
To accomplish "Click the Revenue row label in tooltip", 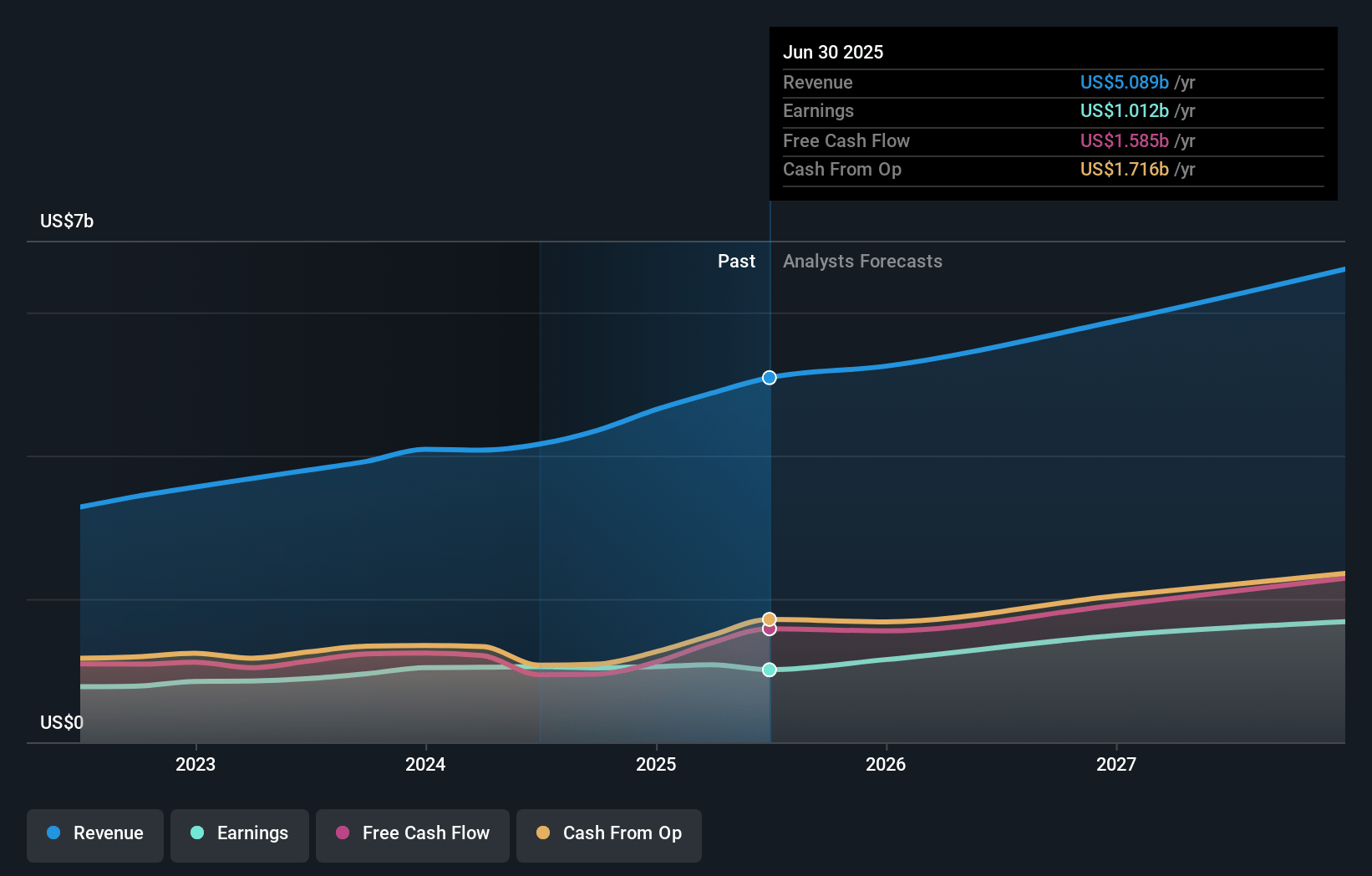I will 818,82.
